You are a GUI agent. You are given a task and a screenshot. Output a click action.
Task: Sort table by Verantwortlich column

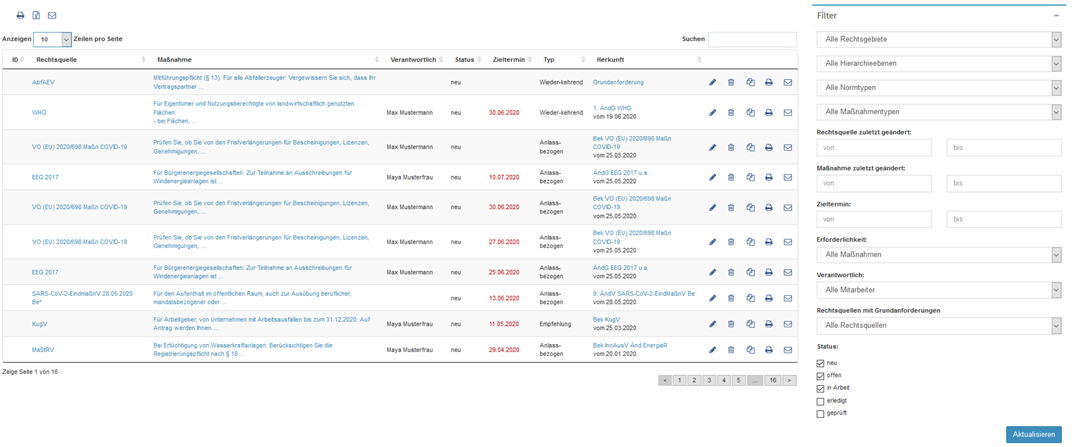(x=416, y=59)
